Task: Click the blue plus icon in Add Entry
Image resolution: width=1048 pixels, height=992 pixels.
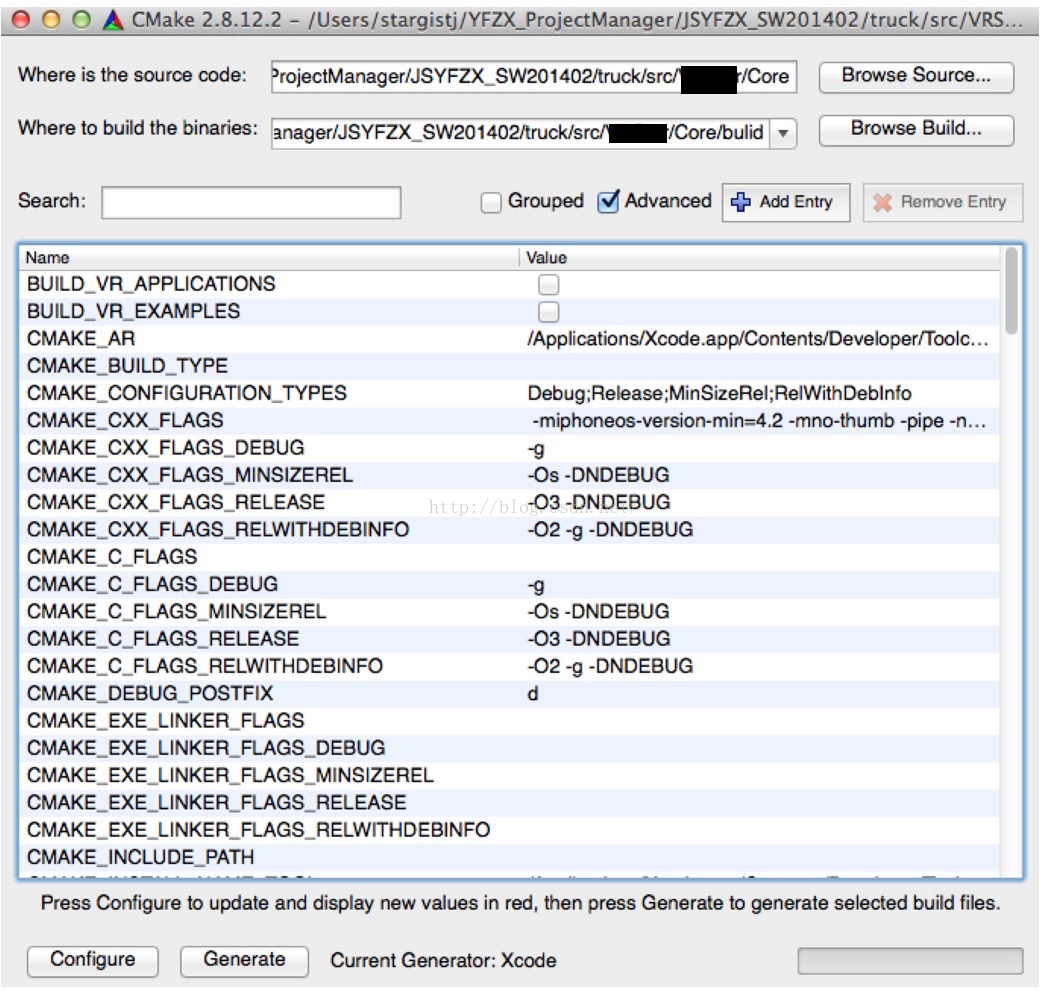Action: tap(741, 202)
